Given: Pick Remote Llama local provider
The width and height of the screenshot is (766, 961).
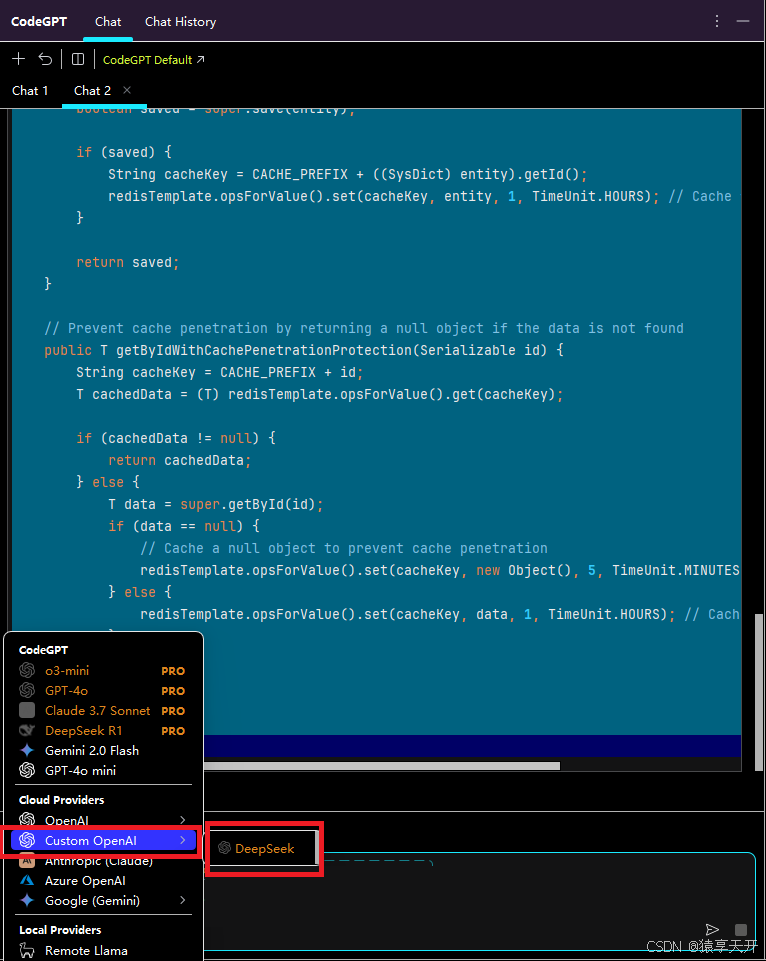Looking at the screenshot, I should coord(86,951).
